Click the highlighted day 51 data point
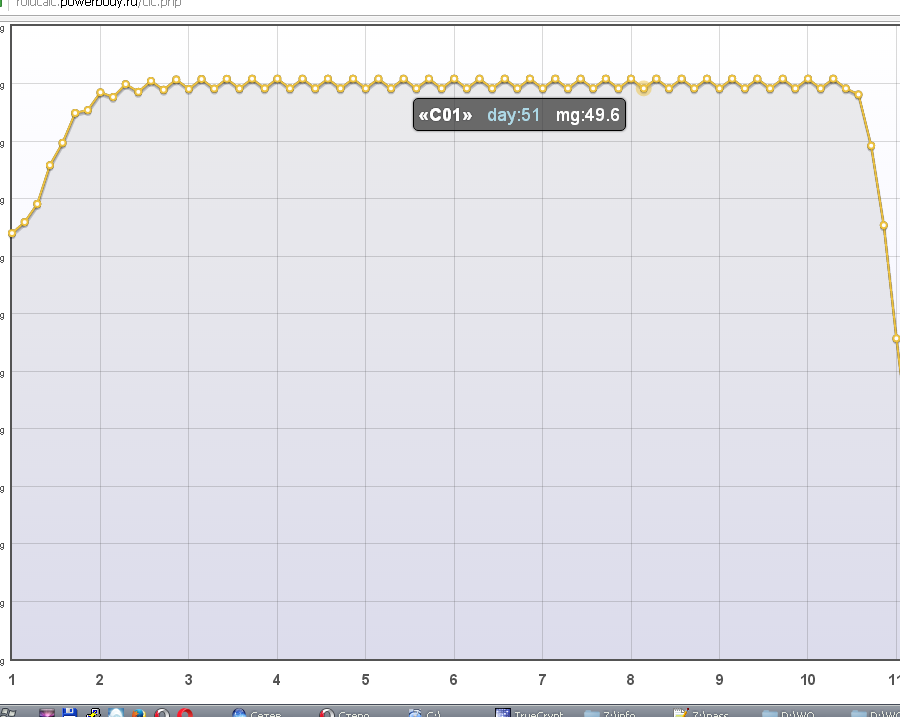This screenshot has height=717, width=900. click(x=644, y=89)
